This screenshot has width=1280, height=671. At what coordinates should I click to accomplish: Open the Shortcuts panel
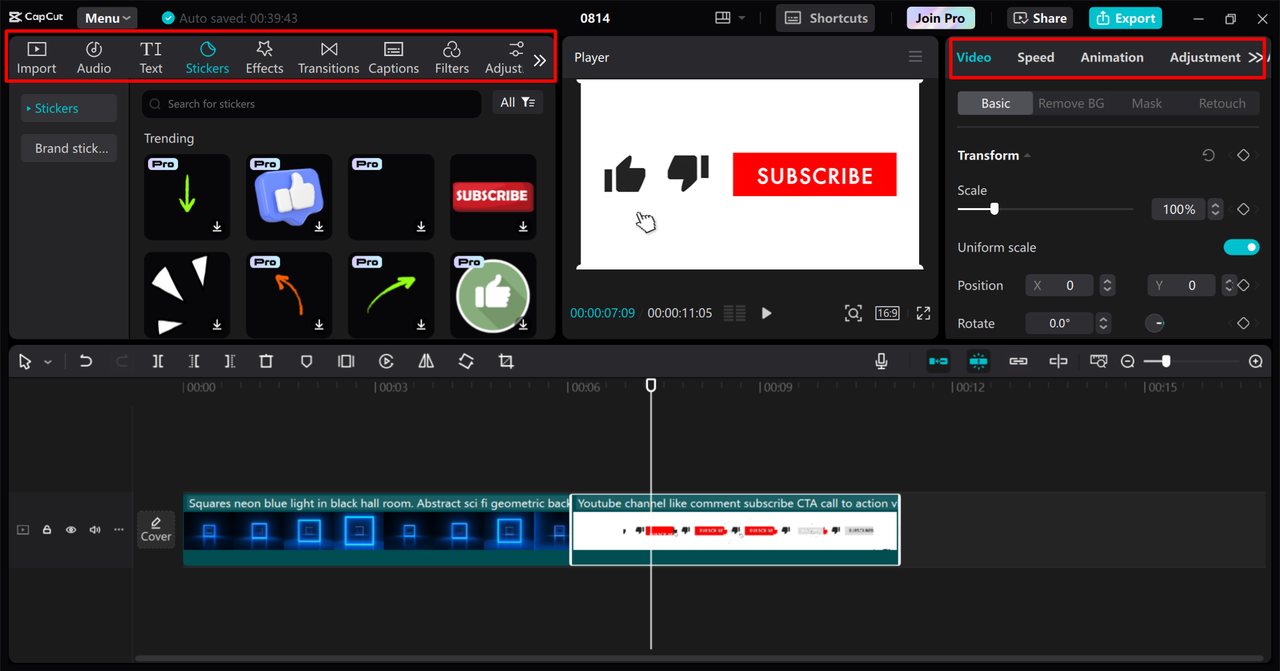(825, 18)
